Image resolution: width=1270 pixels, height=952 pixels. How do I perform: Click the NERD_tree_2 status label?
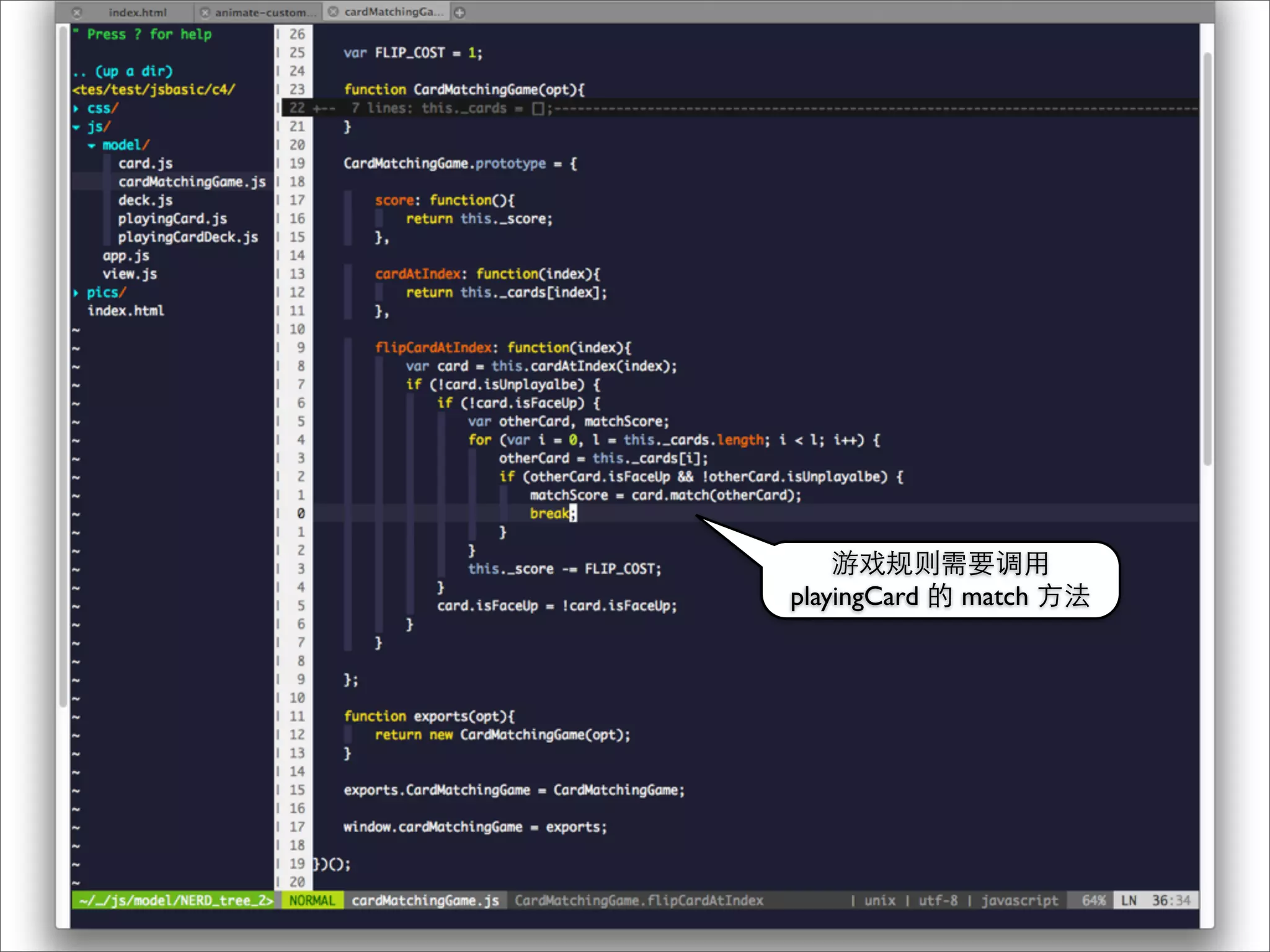176,901
